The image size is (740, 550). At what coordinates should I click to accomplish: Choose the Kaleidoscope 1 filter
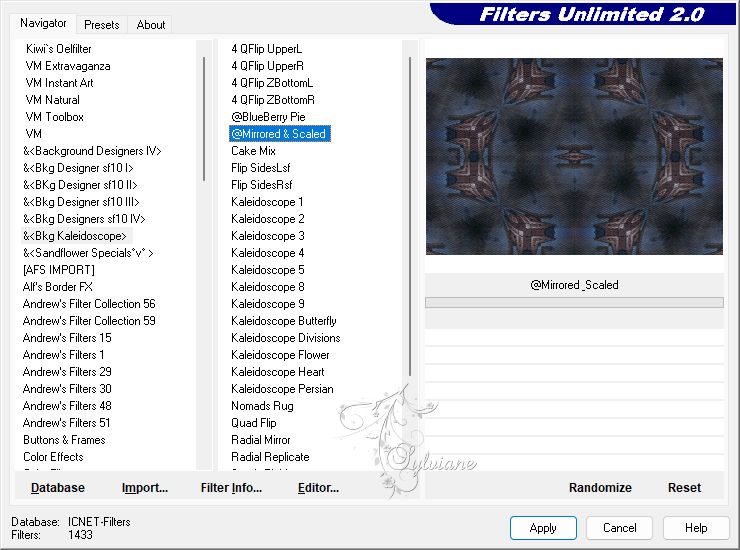pos(267,202)
